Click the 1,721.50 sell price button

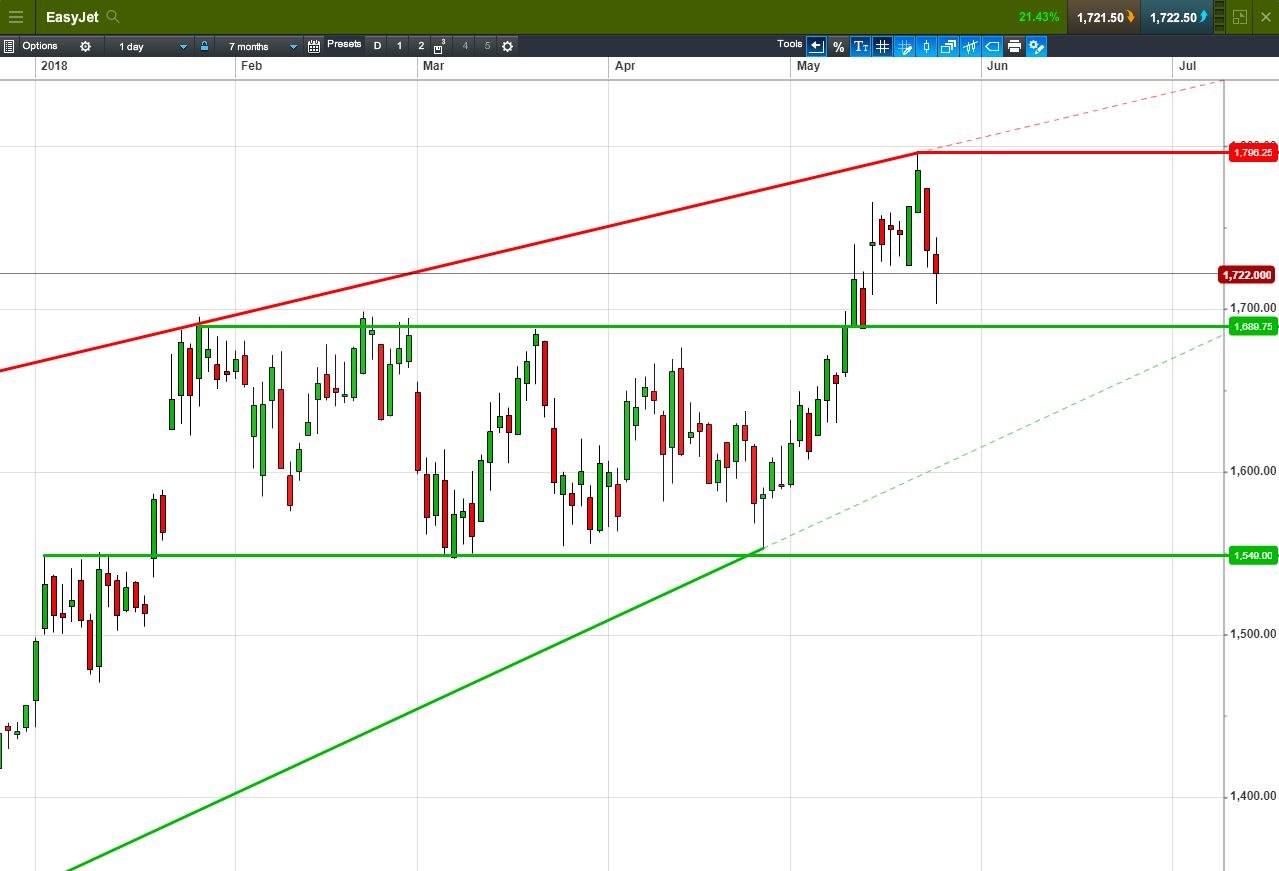coord(1104,17)
